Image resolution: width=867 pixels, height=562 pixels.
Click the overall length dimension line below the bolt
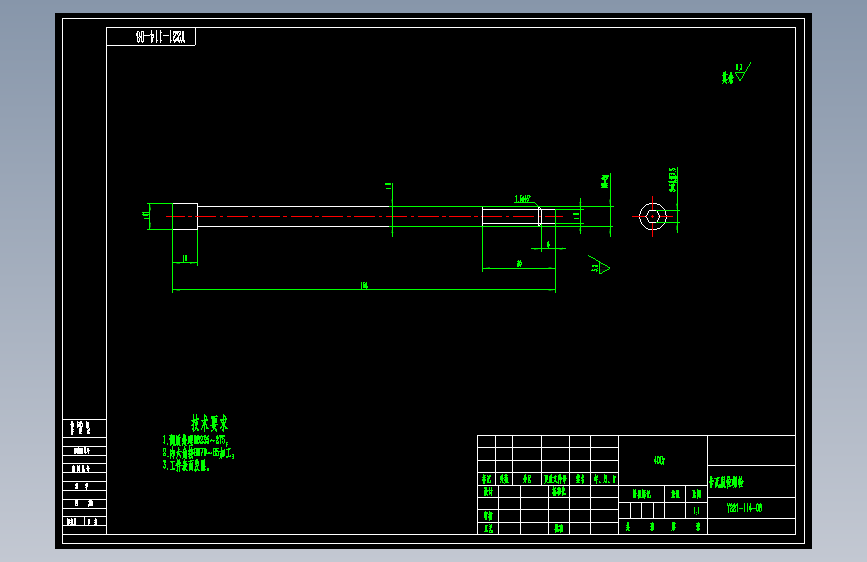pyautogui.click(x=364, y=289)
